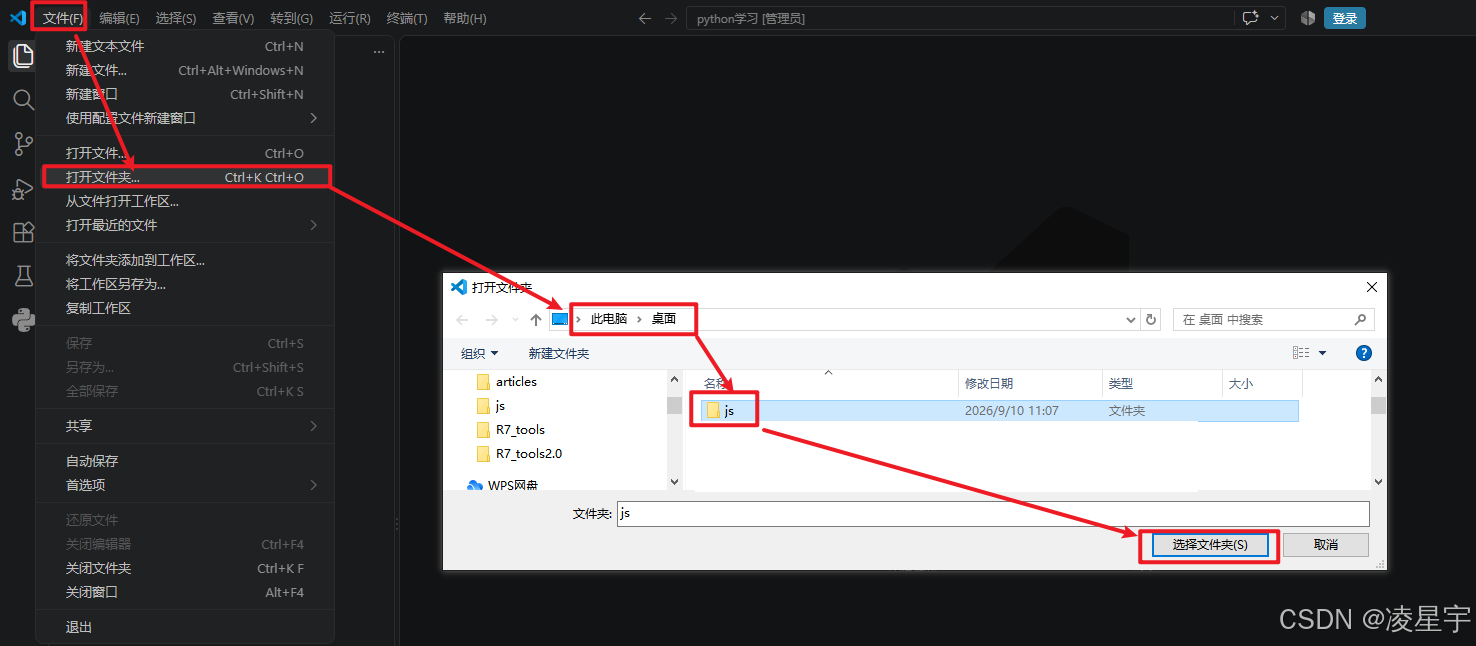Open the 编辑(E) menu
The image size is (1476, 646).
pyautogui.click(x=119, y=18)
